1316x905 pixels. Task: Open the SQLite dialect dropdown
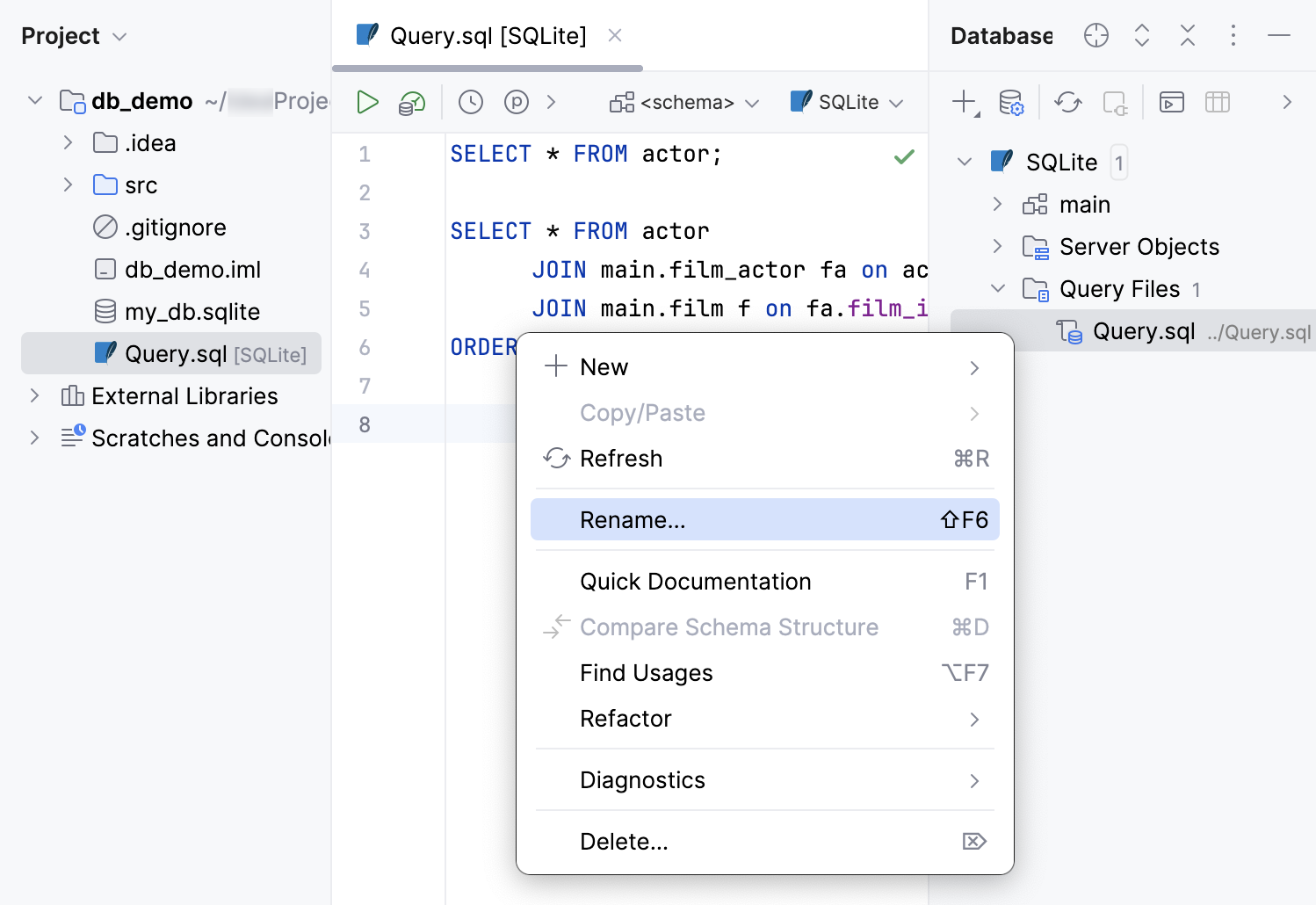(x=846, y=102)
